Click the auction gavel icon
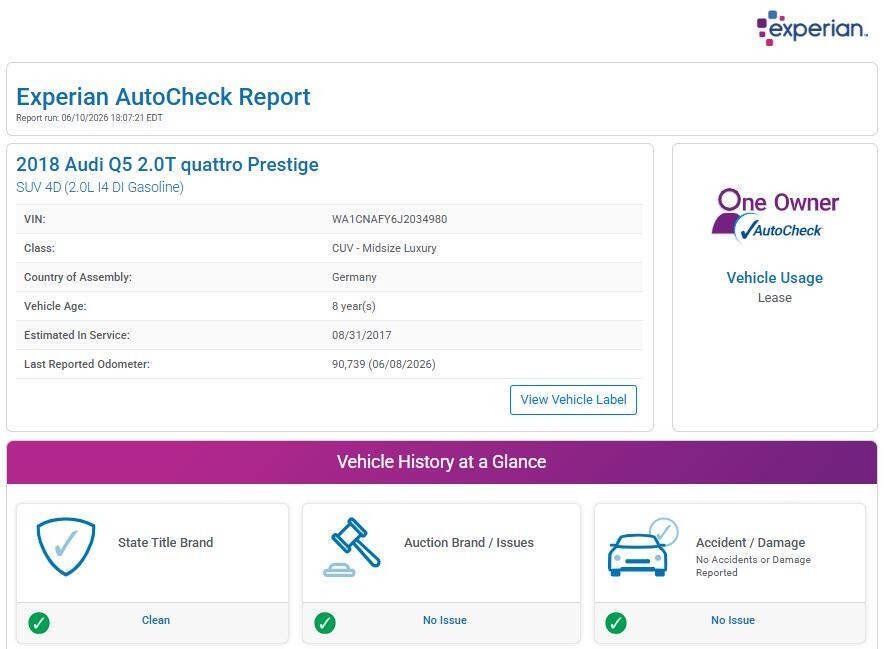The width and height of the screenshot is (885, 649). coord(352,547)
